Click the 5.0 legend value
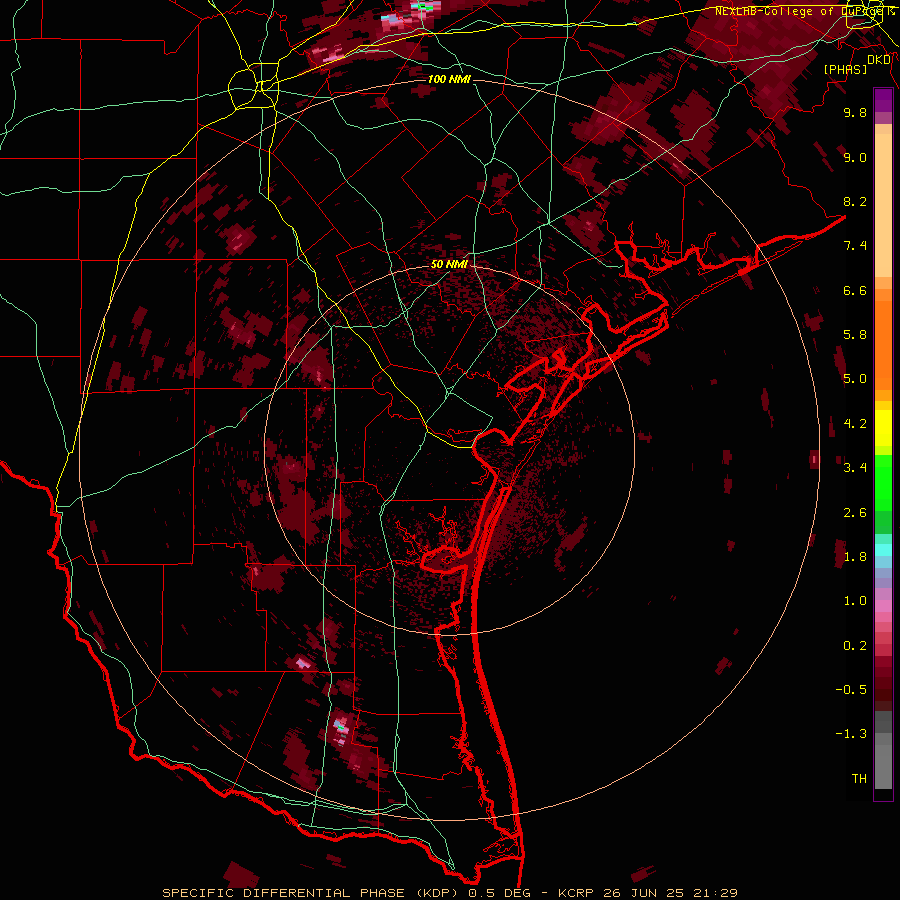This screenshot has height=900, width=900. click(855, 379)
